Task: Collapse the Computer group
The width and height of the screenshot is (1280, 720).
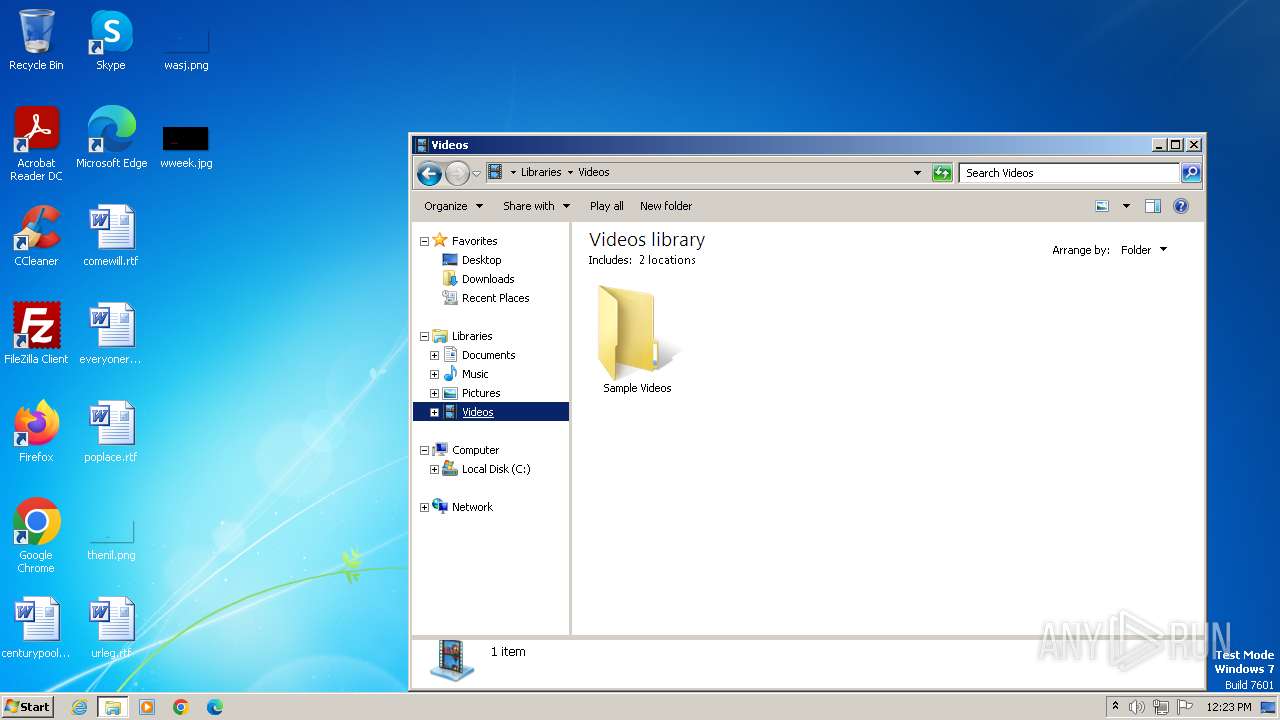Action: (x=424, y=450)
